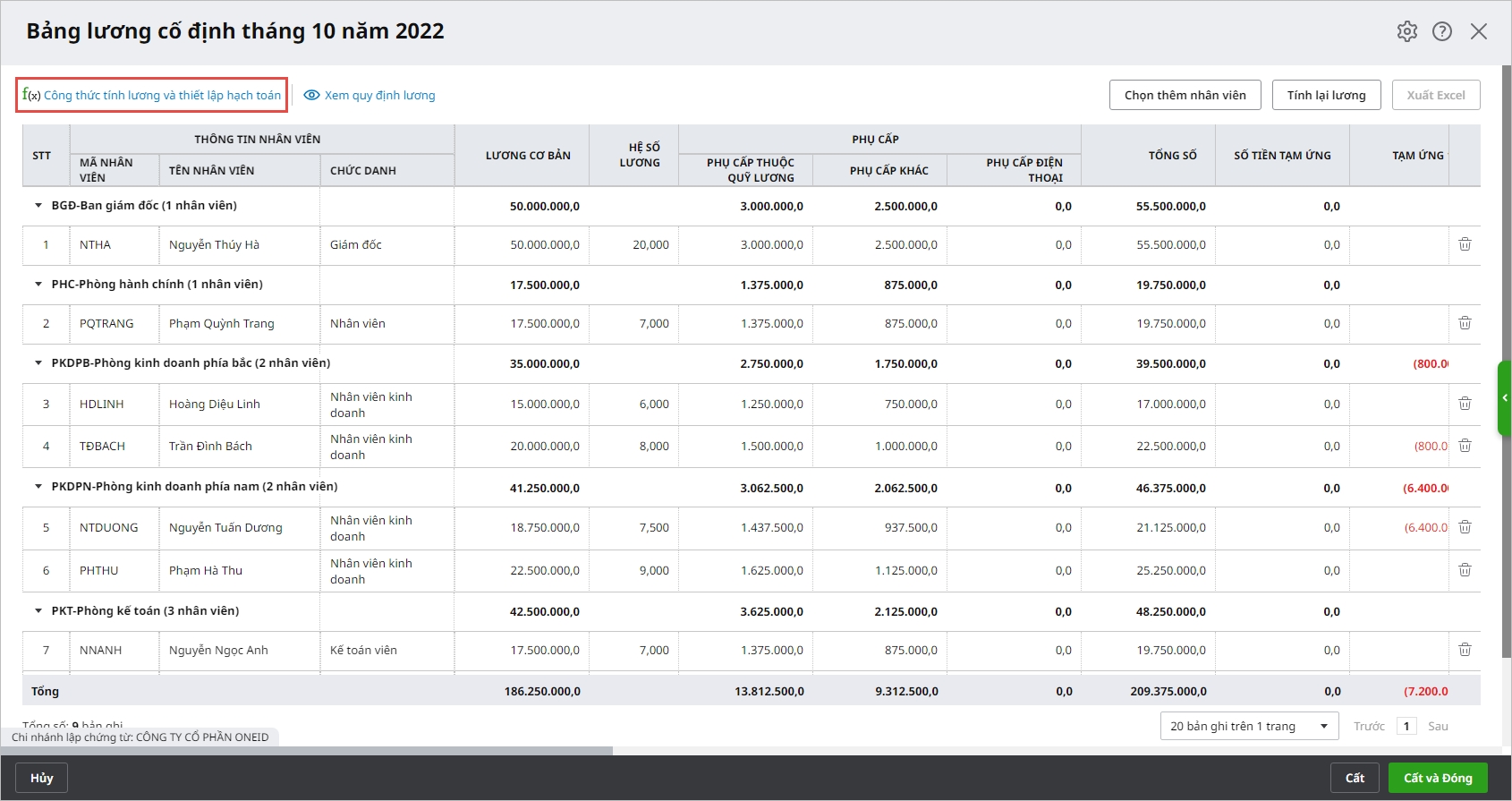Collapse PHC-Phòng hành chính group
The width and height of the screenshot is (1512, 801).
tap(38, 285)
